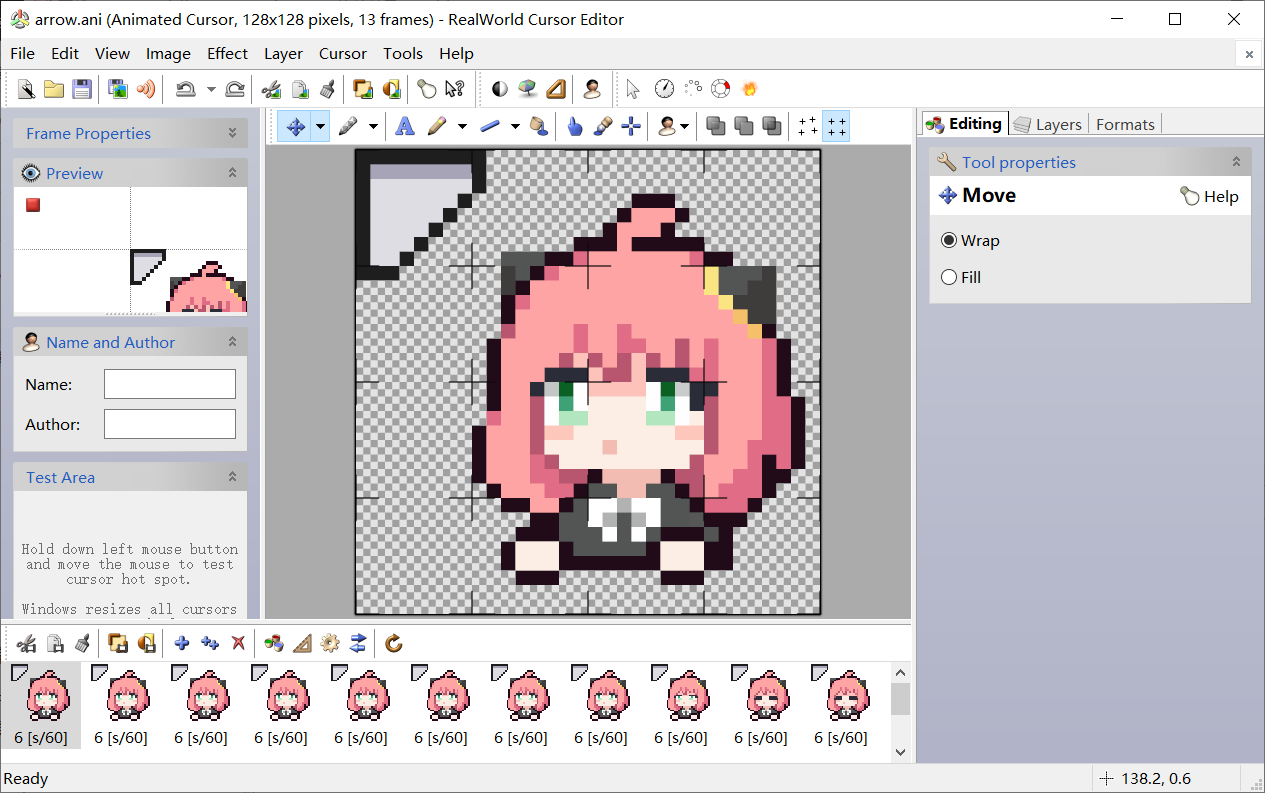This screenshot has width=1265, height=793.
Task: Click the lifebuoy ring icon in top toolbar
Action: tap(721, 89)
